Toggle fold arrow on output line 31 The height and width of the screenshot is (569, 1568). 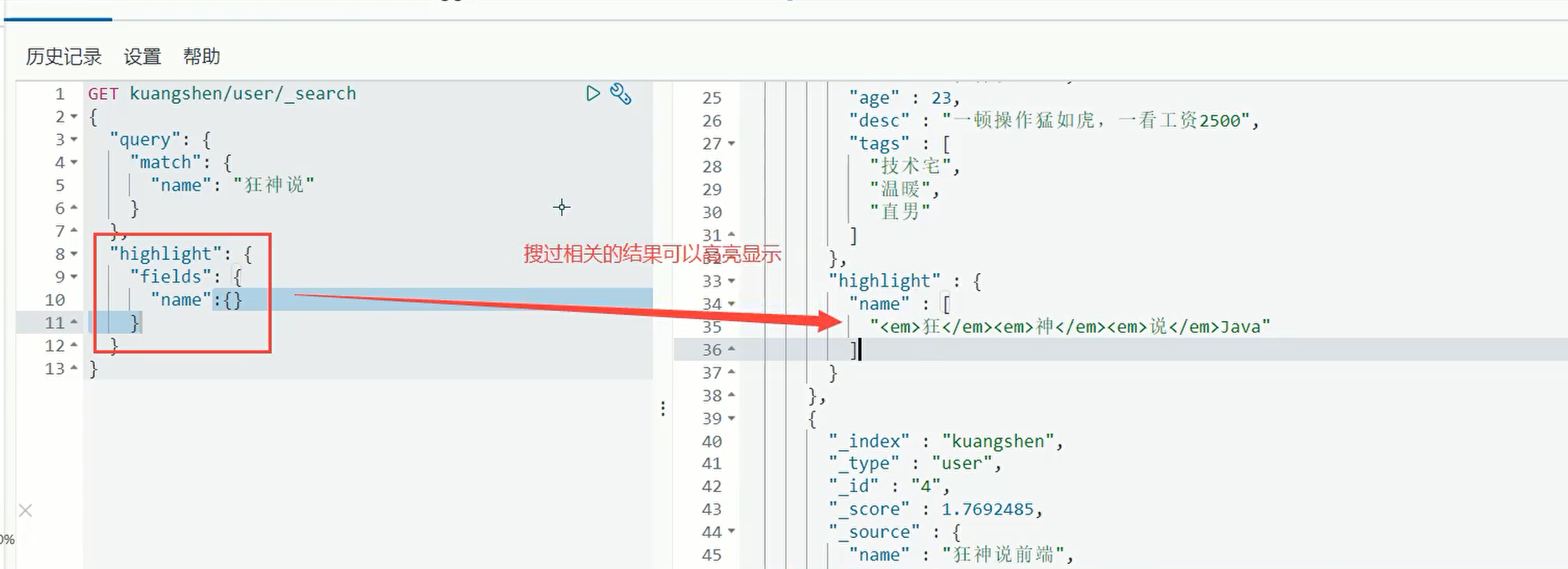coord(731,235)
